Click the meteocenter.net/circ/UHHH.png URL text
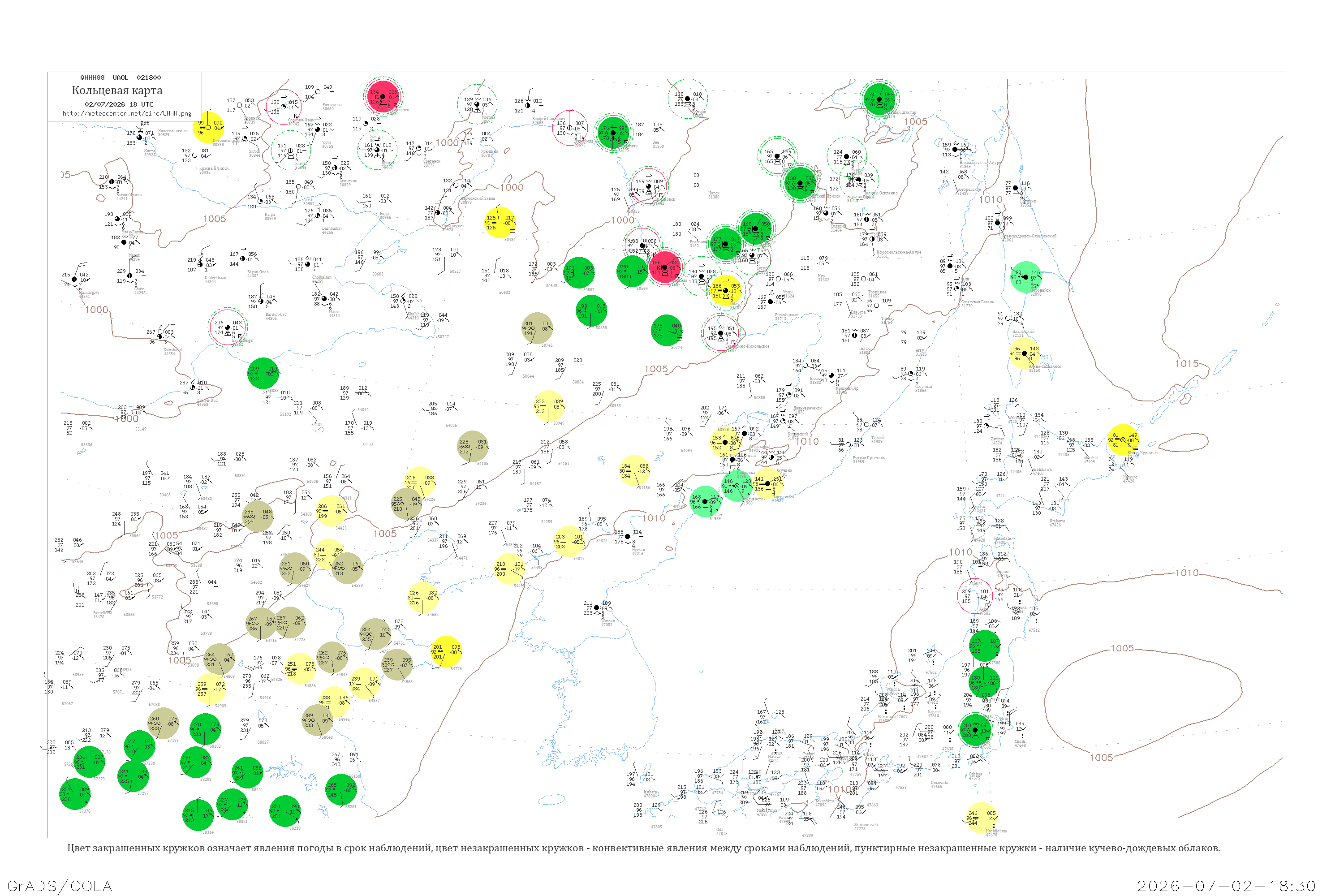 coord(127,114)
